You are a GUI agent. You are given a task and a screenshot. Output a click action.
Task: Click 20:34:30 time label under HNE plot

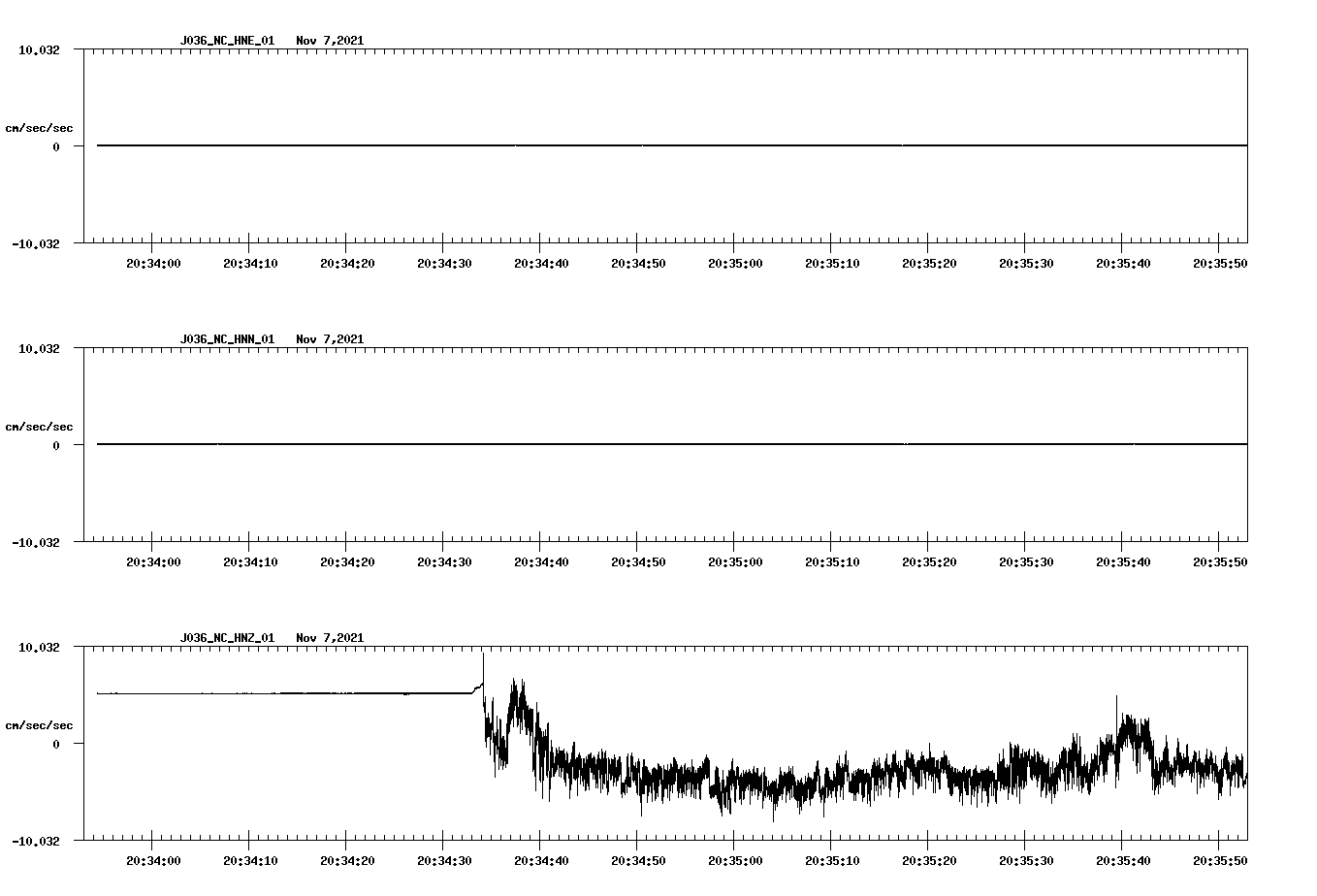tap(444, 264)
